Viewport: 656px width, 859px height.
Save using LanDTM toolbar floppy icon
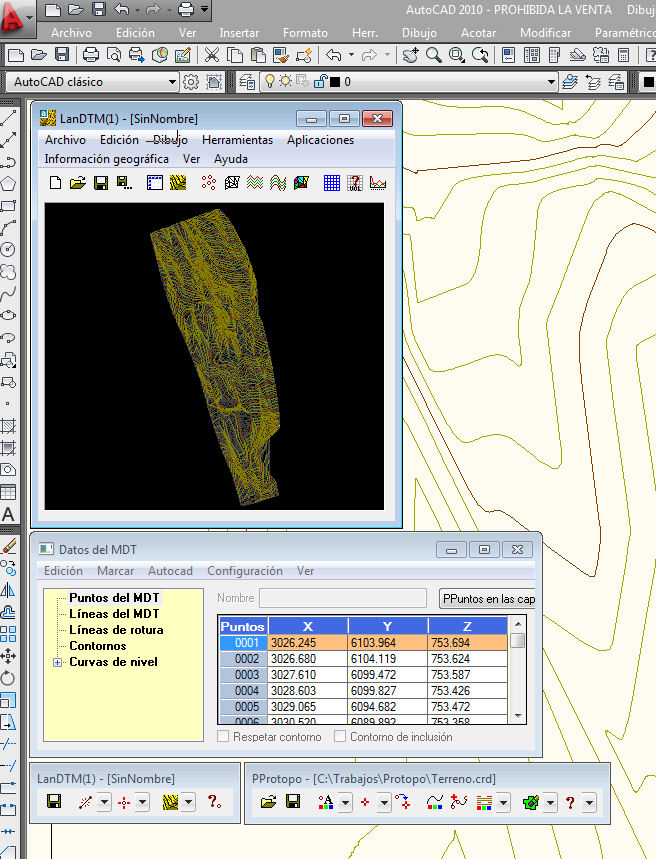tap(101, 182)
